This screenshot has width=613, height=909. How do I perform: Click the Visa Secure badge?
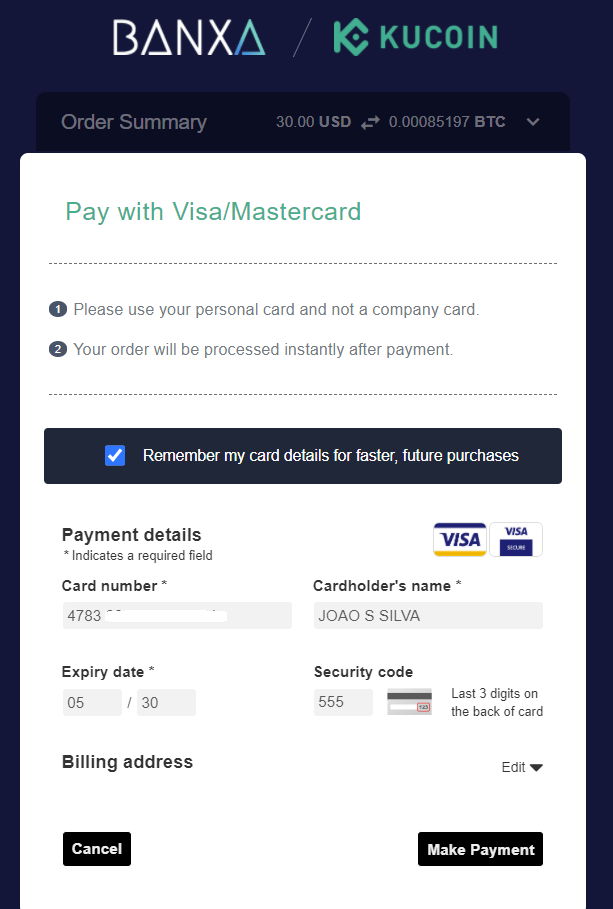(516, 539)
